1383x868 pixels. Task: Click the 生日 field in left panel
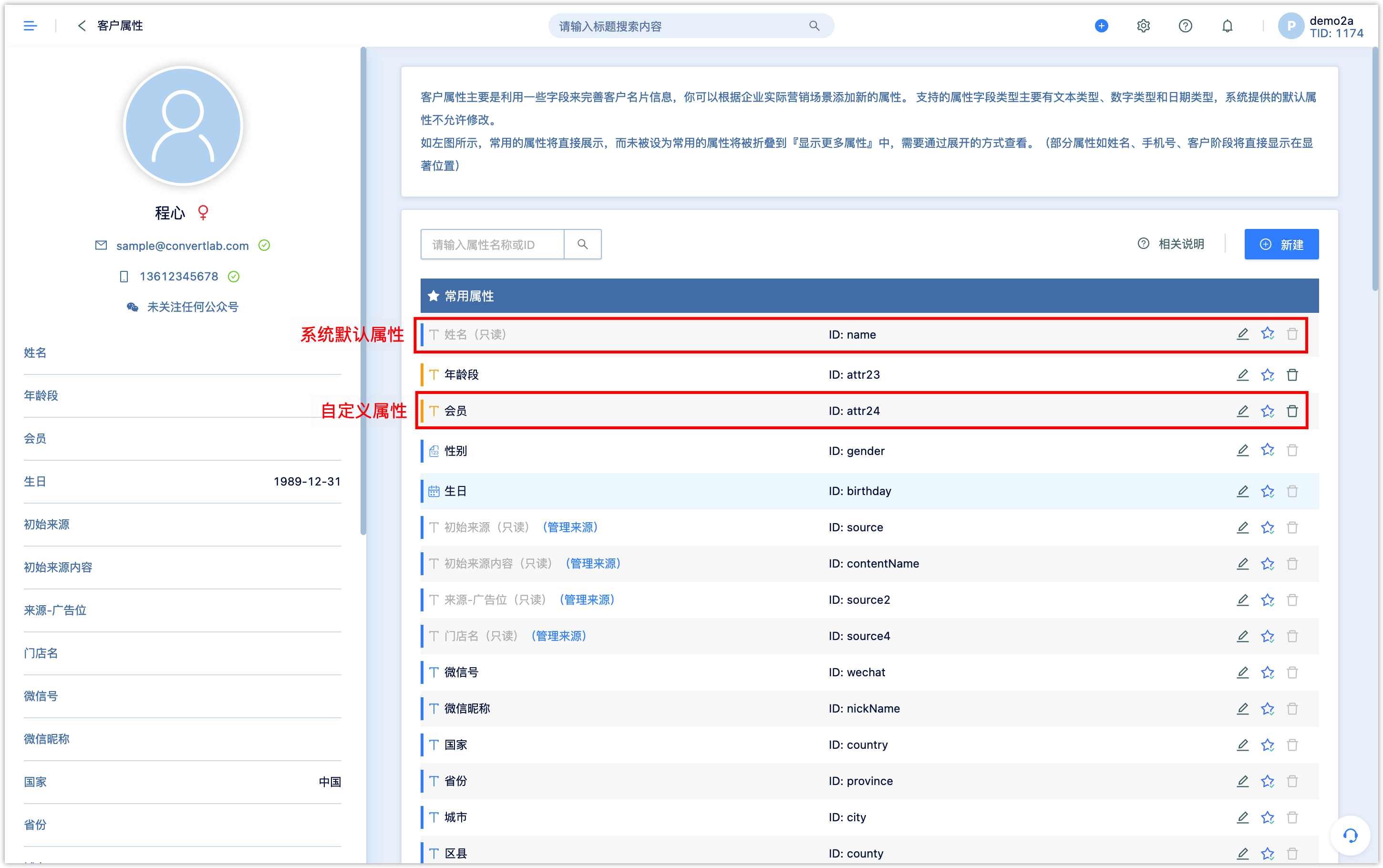[183, 482]
